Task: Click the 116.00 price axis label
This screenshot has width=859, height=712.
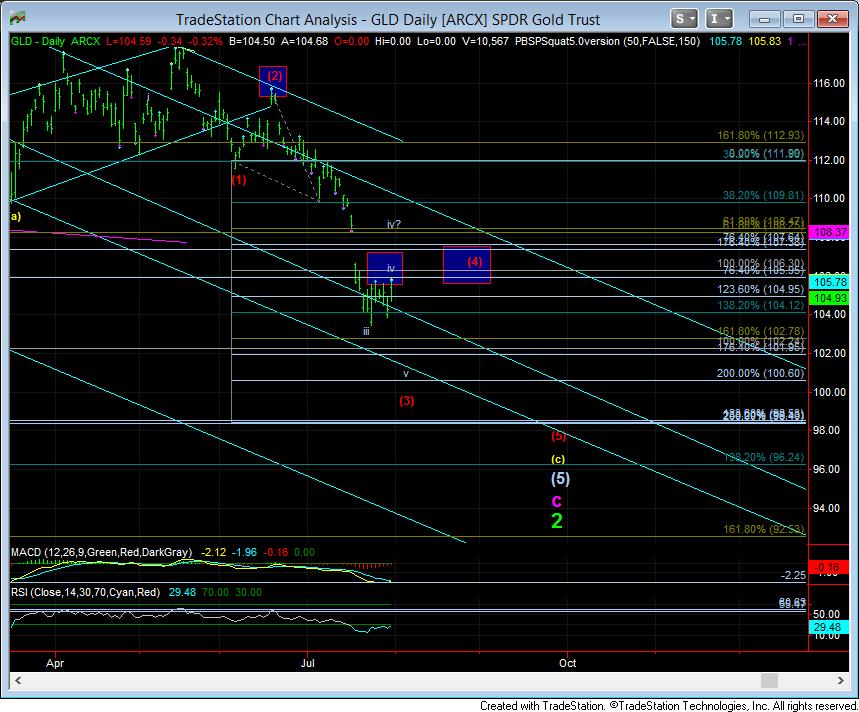Action: click(x=829, y=83)
